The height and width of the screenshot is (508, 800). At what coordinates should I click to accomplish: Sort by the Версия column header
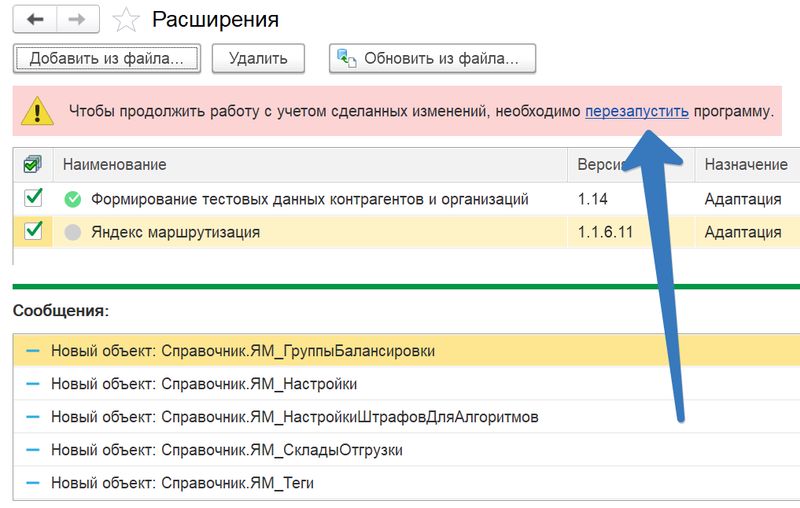[x=631, y=164]
